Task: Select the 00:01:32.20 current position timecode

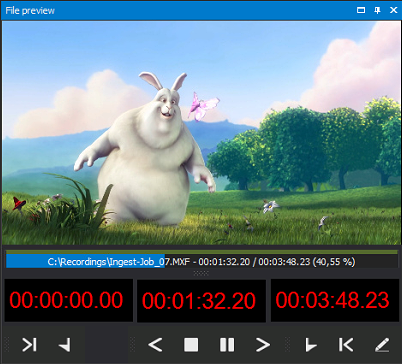Action: pyautogui.click(x=201, y=300)
